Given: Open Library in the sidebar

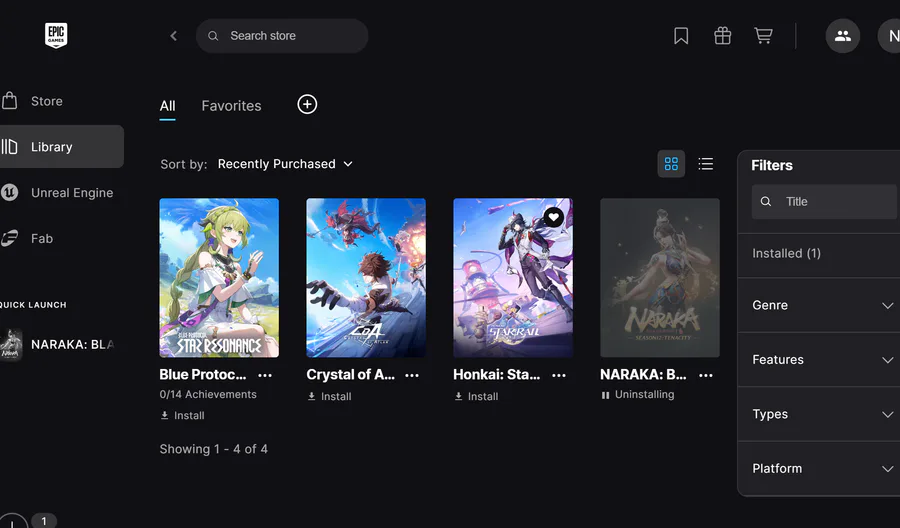Looking at the screenshot, I should coord(61,146).
